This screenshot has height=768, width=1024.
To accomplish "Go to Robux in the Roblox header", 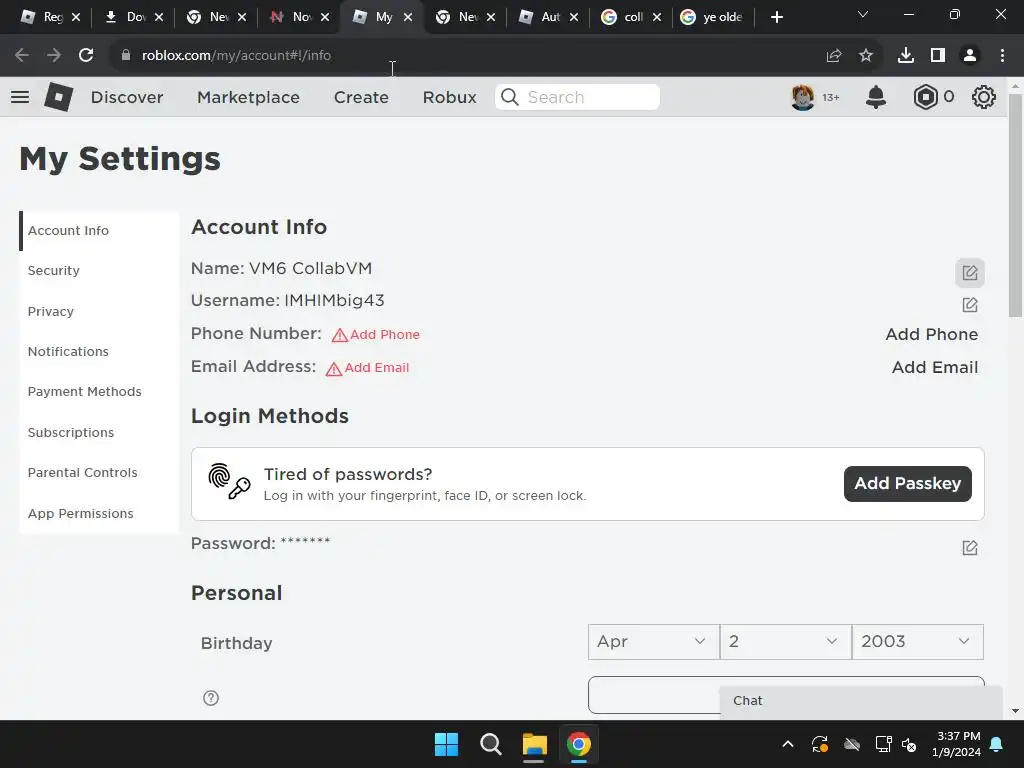I will coord(449,97).
